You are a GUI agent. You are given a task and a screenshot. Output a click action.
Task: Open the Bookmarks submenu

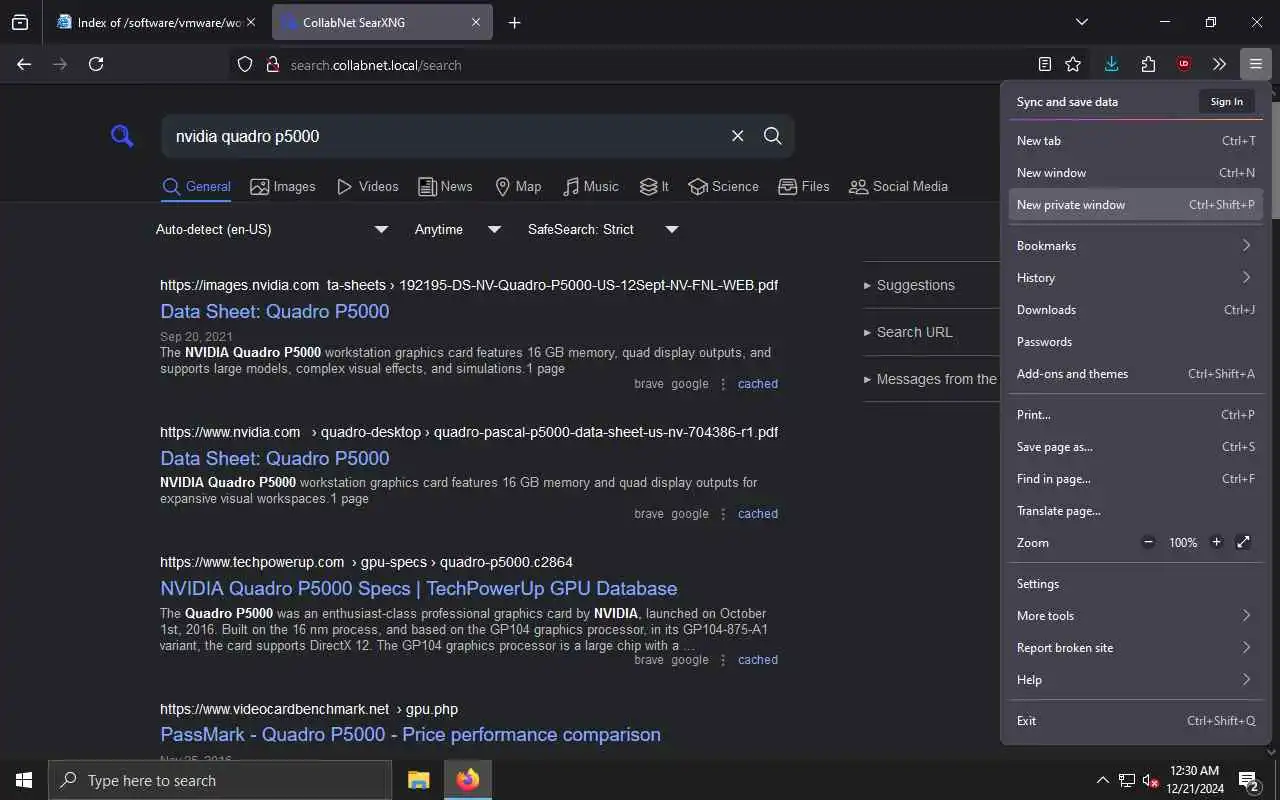(x=1135, y=245)
